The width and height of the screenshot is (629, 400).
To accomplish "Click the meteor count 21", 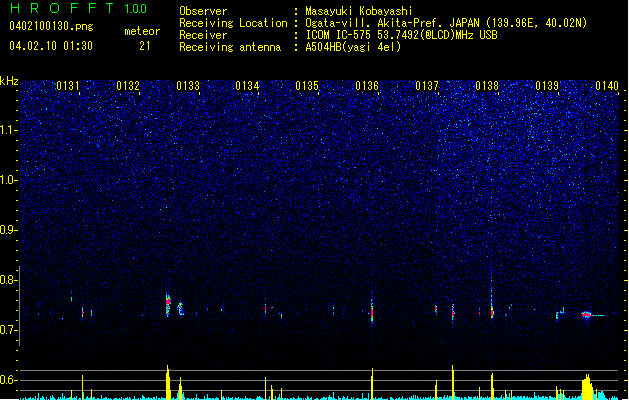I will click(145, 46).
